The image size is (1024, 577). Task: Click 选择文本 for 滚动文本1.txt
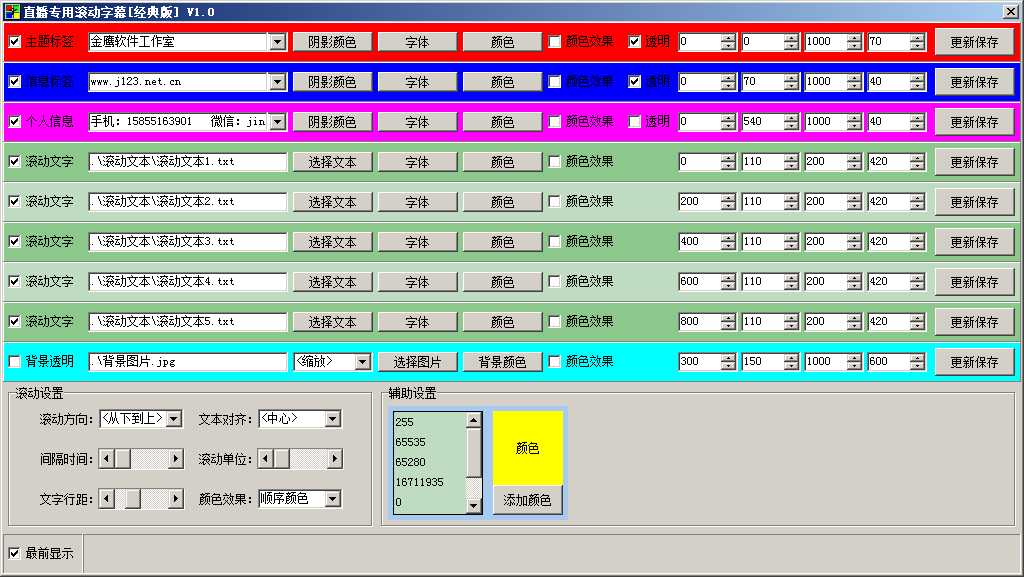(x=330, y=161)
